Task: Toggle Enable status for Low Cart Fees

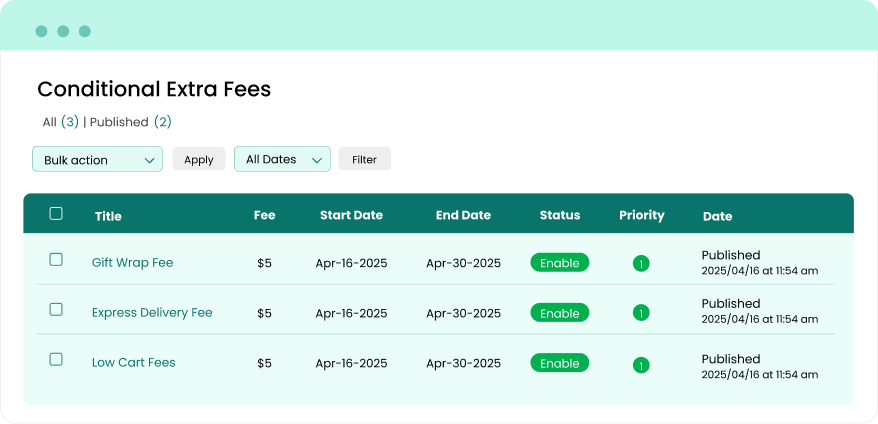Action: click(x=560, y=363)
